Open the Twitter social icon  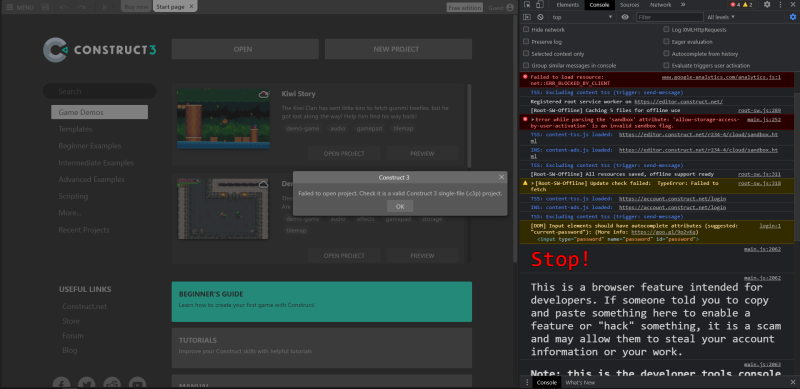[87, 383]
